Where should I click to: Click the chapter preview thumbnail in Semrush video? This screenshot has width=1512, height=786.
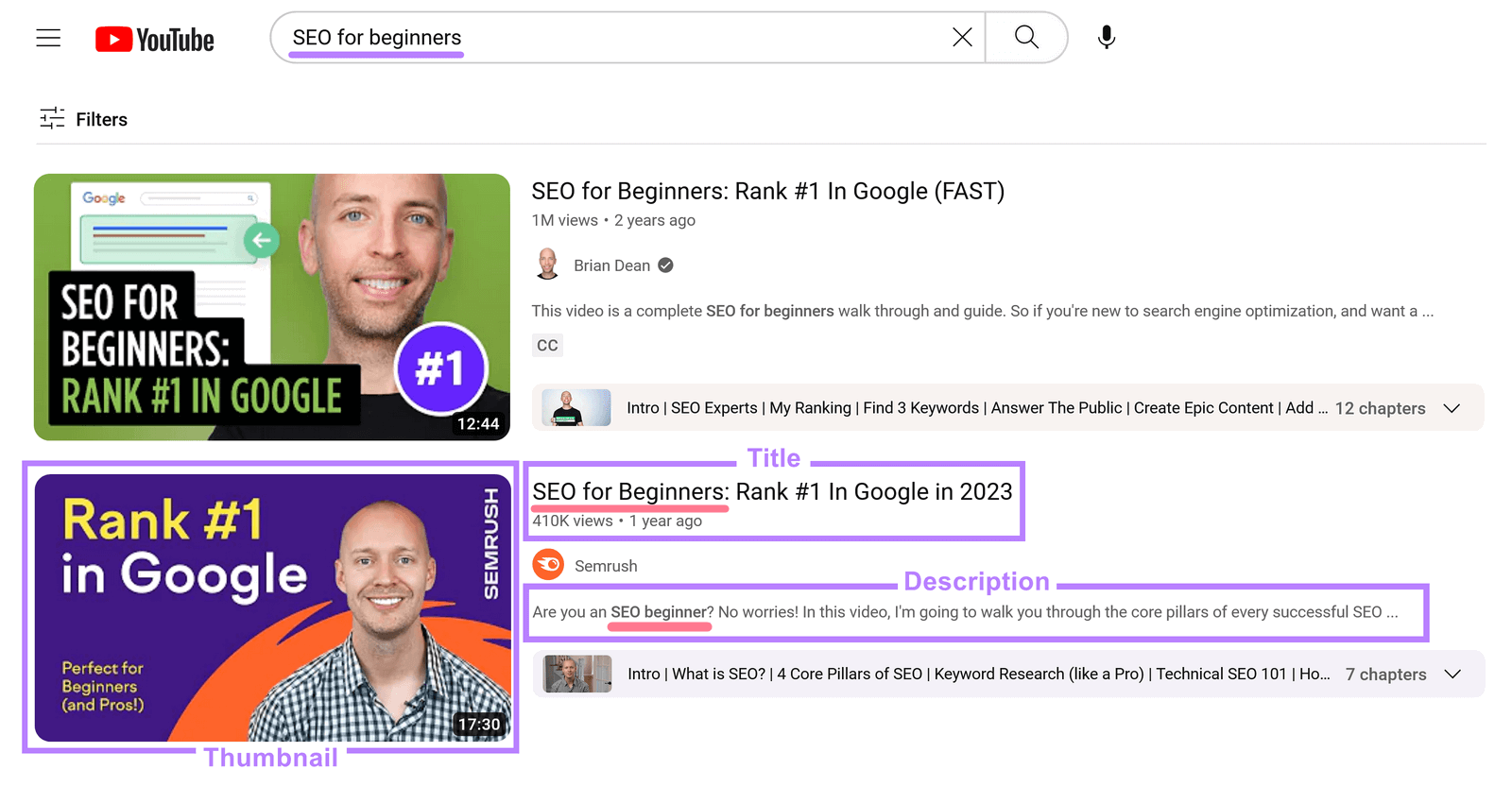click(577, 675)
